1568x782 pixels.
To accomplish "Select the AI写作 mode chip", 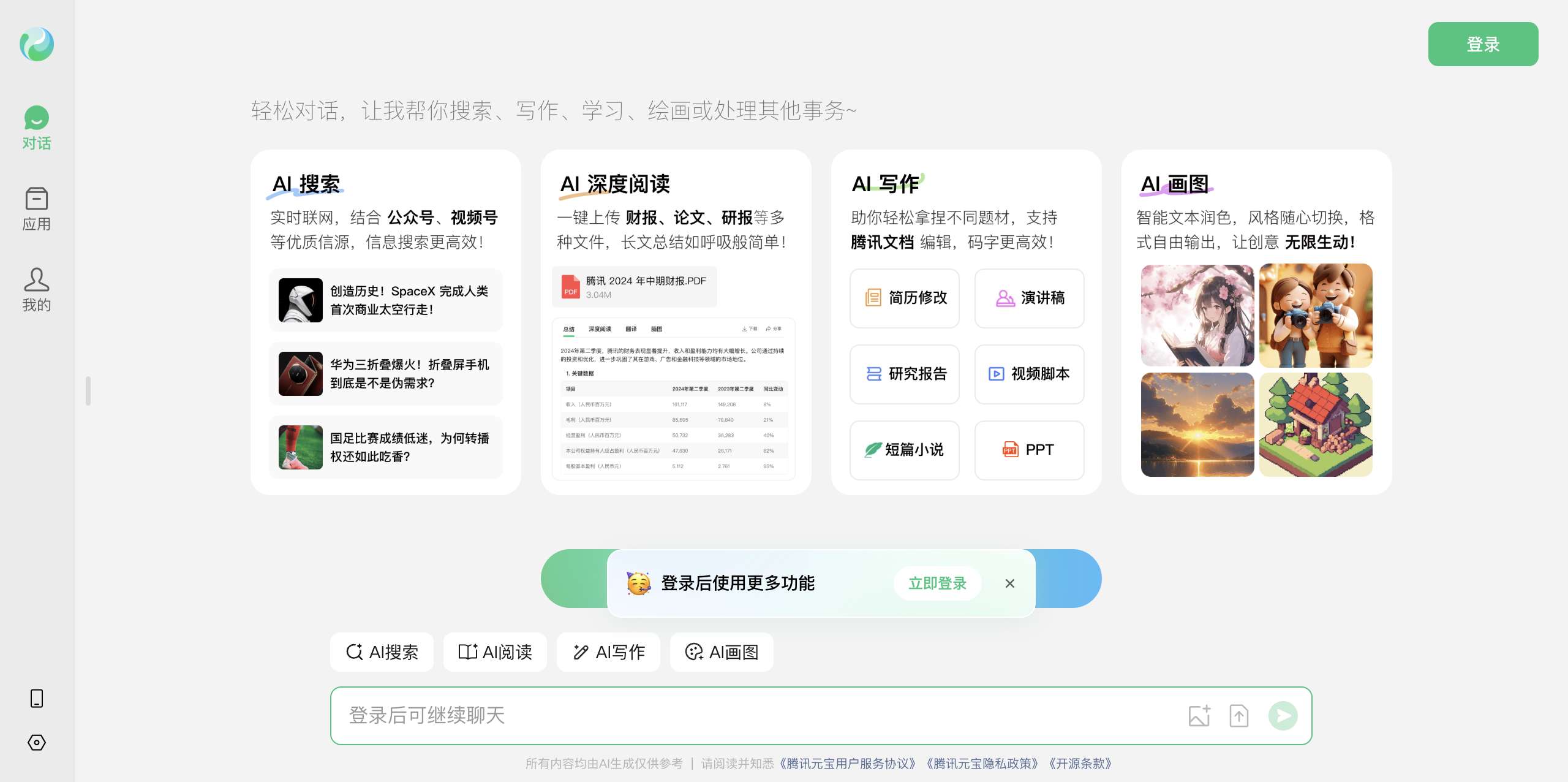I will point(608,652).
